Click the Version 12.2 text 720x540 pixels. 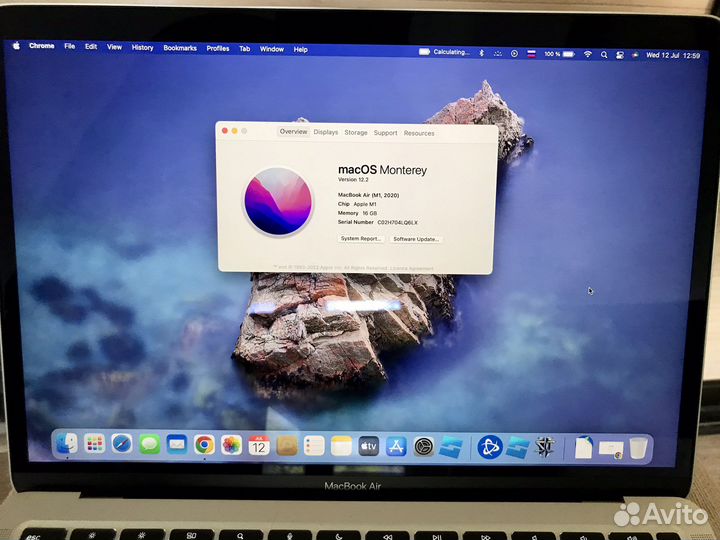(353, 180)
